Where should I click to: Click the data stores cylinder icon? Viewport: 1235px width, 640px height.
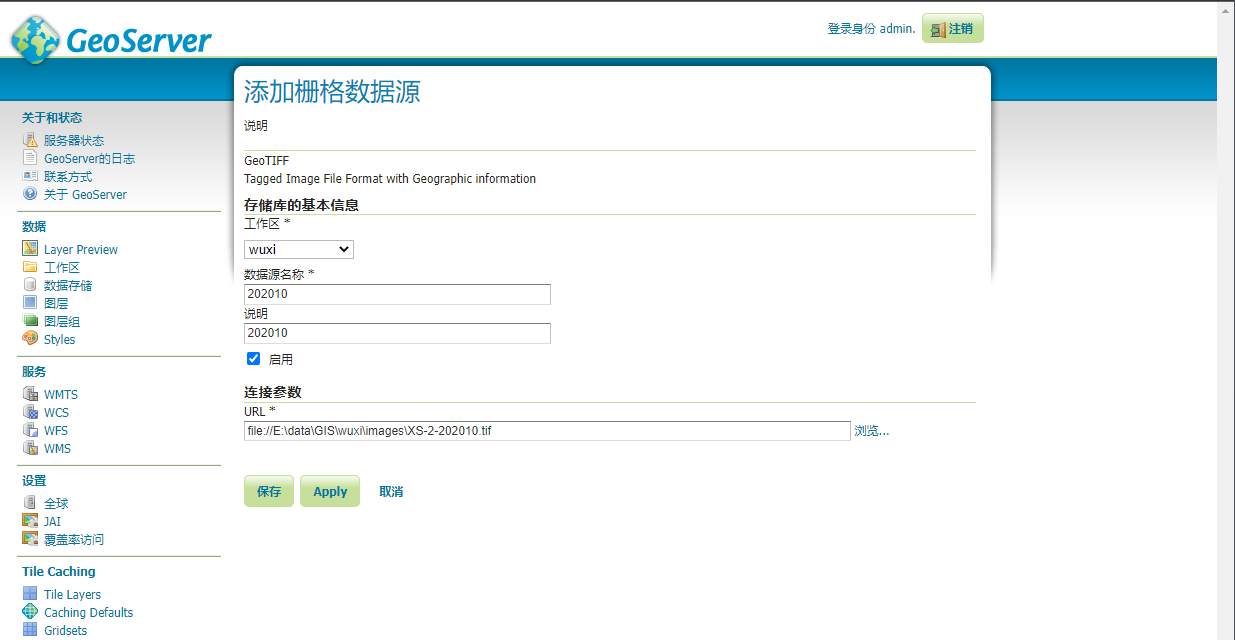coord(30,285)
